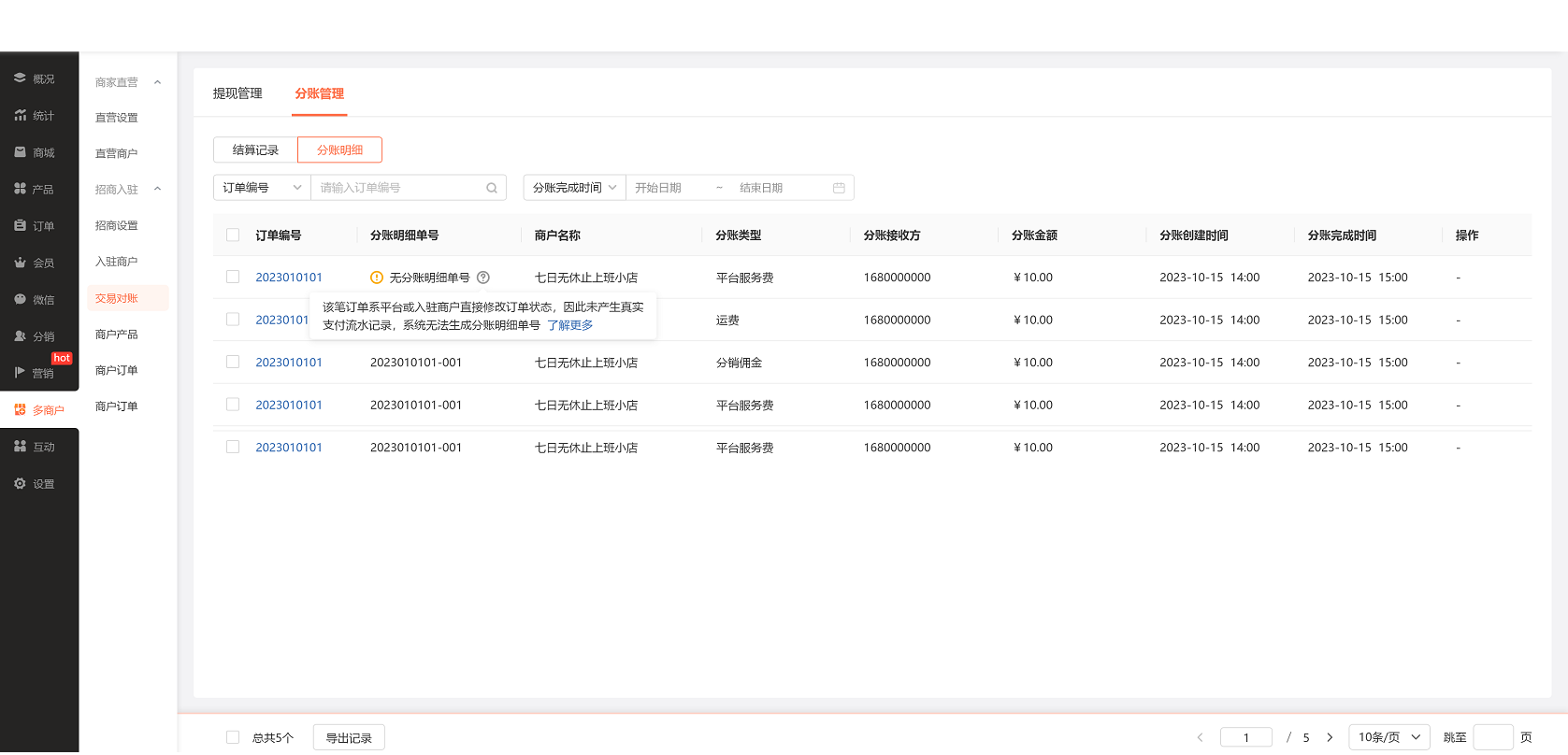The height and width of the screenshot is (755, 1568).
Task: Click the calendar icon in date range
Action: [x=839, y=188]
